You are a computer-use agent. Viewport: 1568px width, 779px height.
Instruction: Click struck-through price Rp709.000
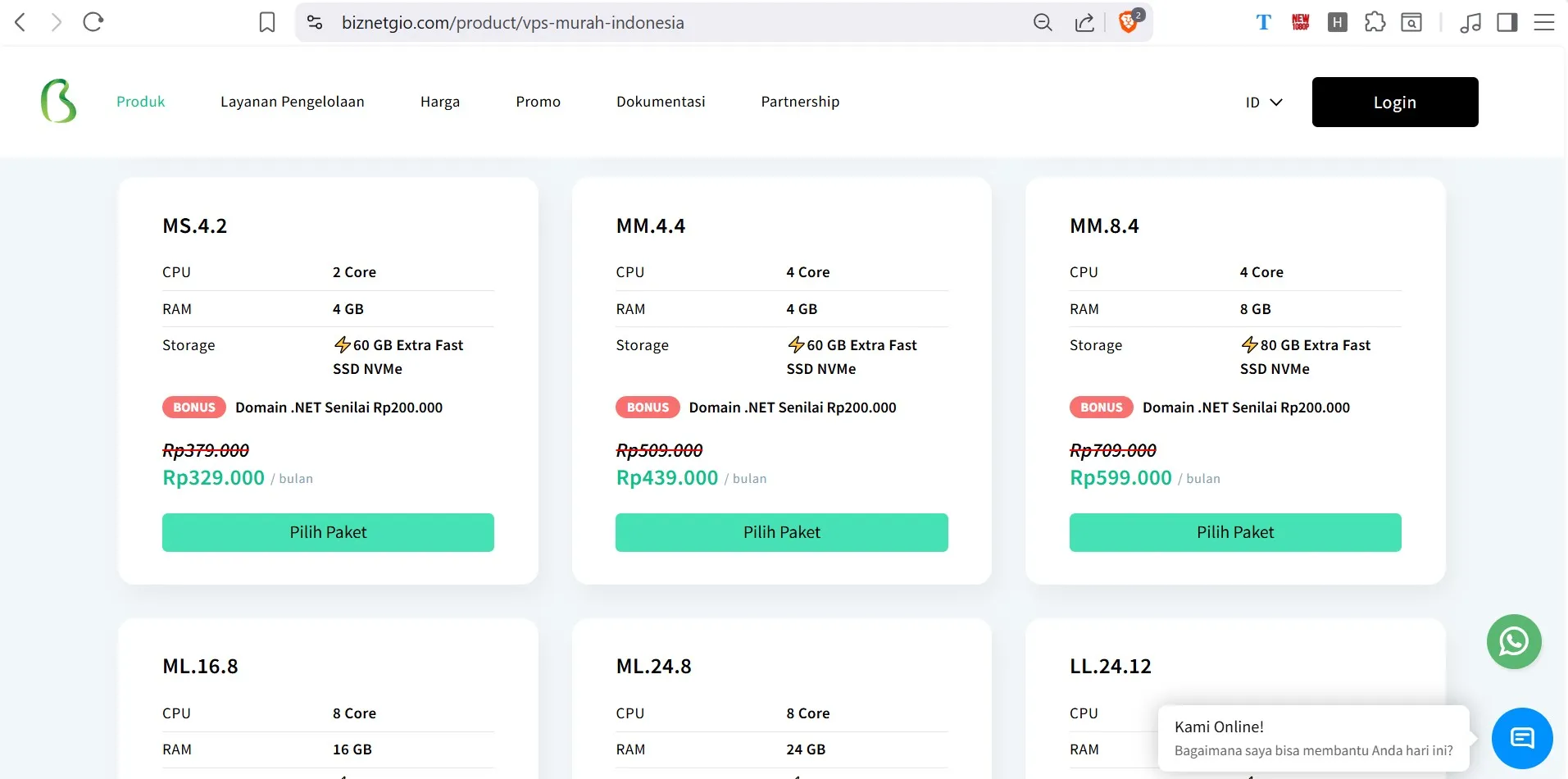(x=1113, y=450)
